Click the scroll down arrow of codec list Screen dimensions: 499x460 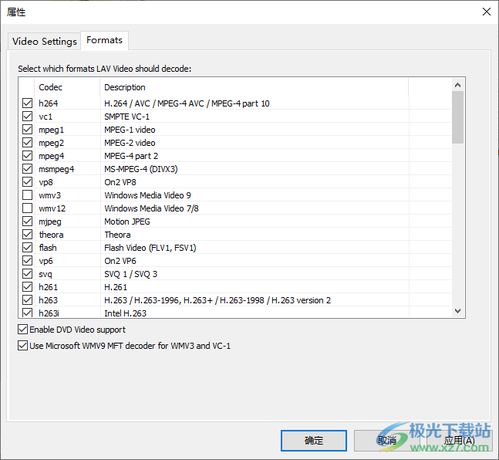coord(458,311)
